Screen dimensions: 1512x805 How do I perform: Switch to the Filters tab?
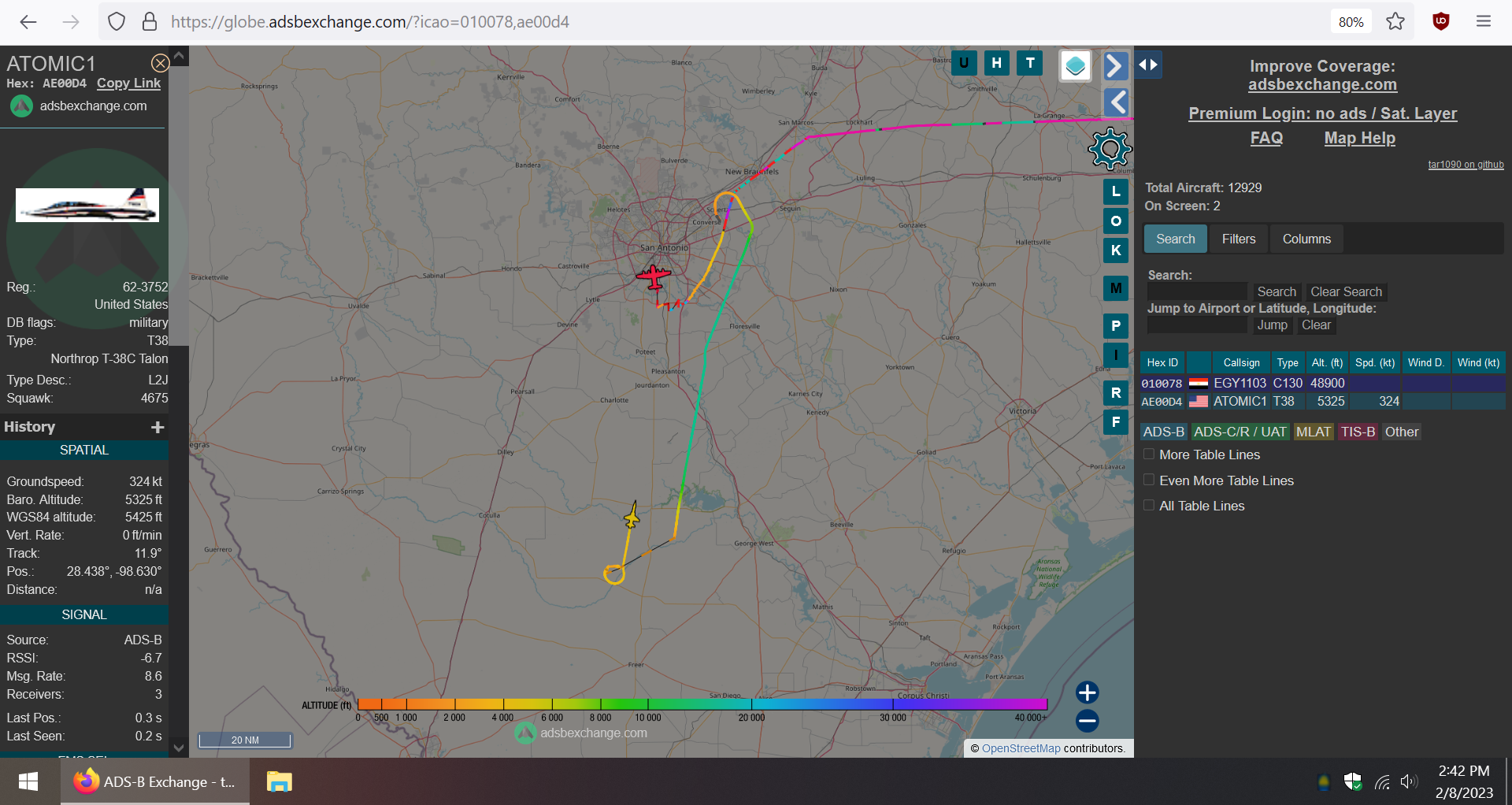(x=1239, y=239)
